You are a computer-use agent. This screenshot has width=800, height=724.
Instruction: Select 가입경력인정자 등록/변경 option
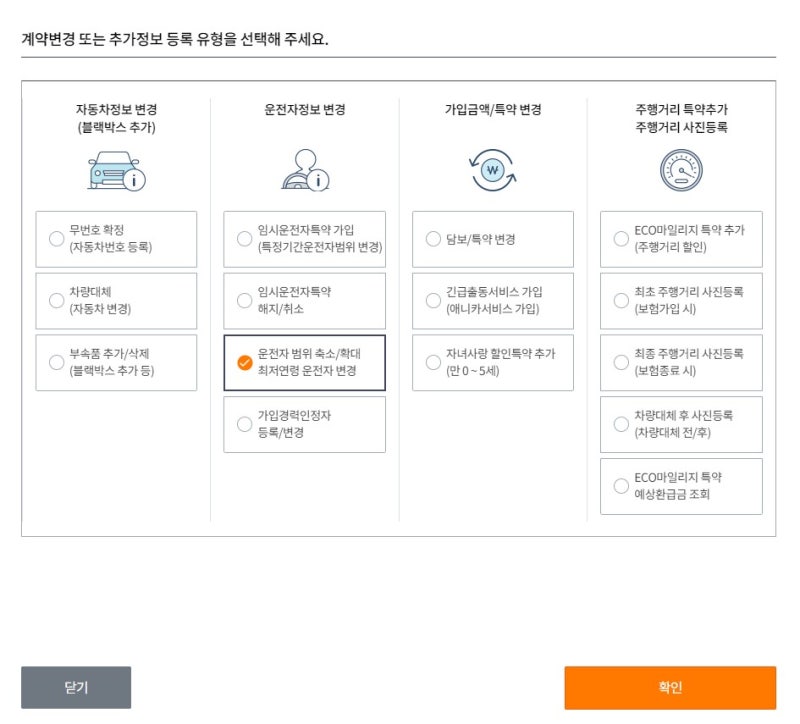pyautogui.click(x=305, y=424)
